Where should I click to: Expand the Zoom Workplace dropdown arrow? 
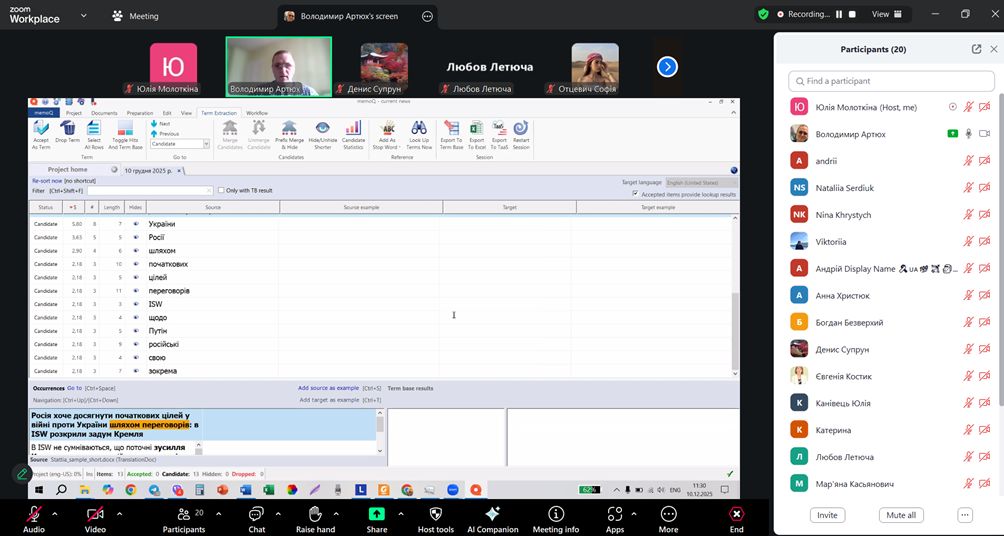click(82, 16)
